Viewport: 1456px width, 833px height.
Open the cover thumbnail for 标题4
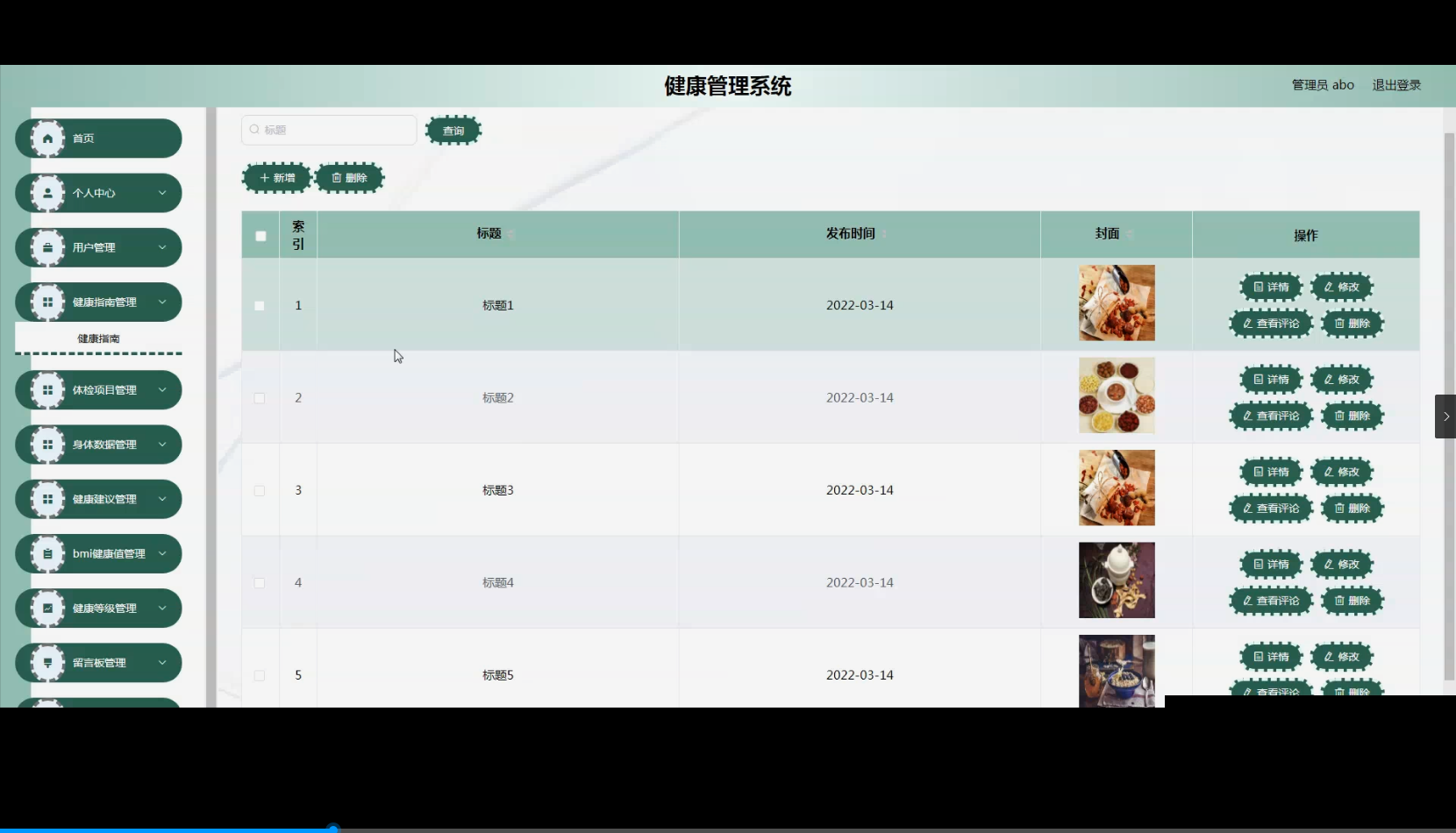[x=1117, y=580]
